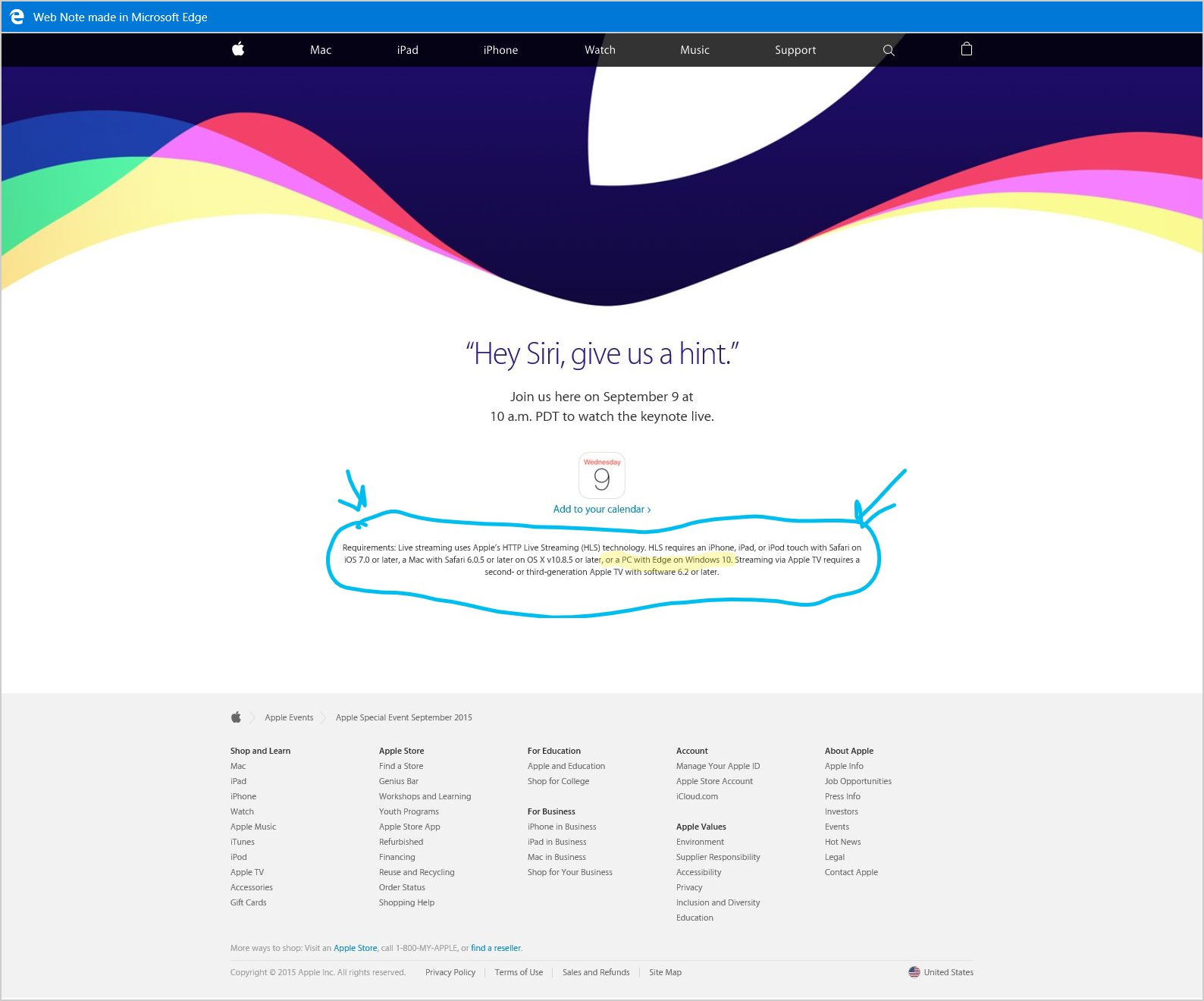Click Refurbished footer link
The height and width of the screenshot is (1001, 1204).
[x=401, y=842]
